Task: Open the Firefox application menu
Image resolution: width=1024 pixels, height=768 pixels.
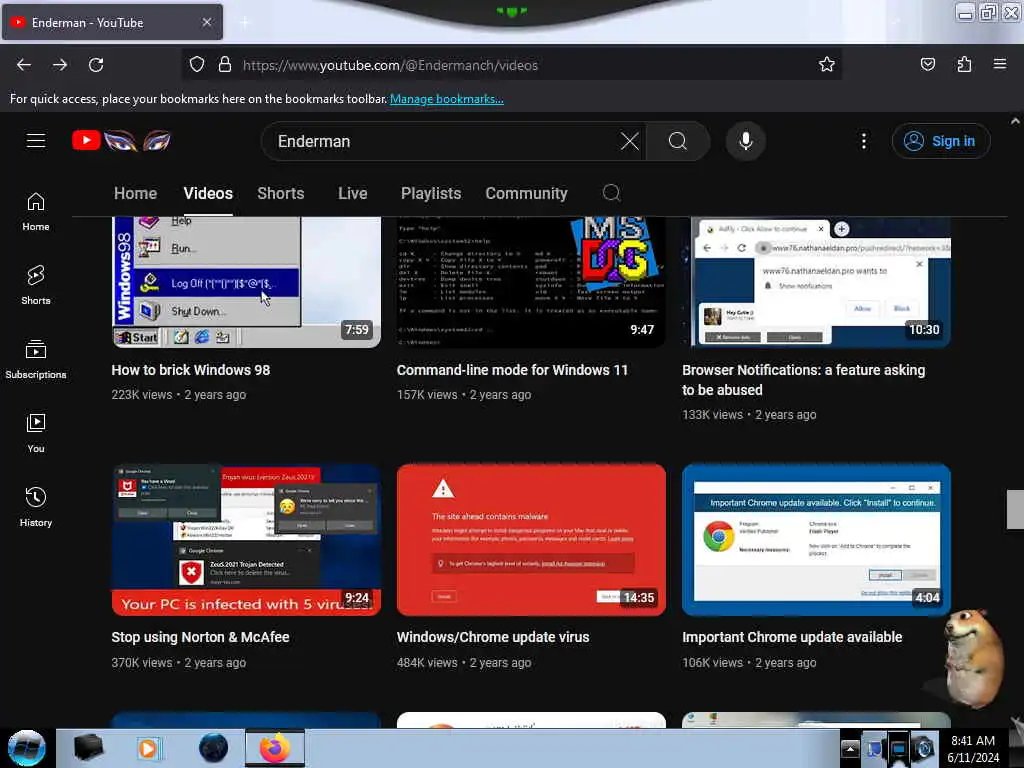Action: point(1000,64)
